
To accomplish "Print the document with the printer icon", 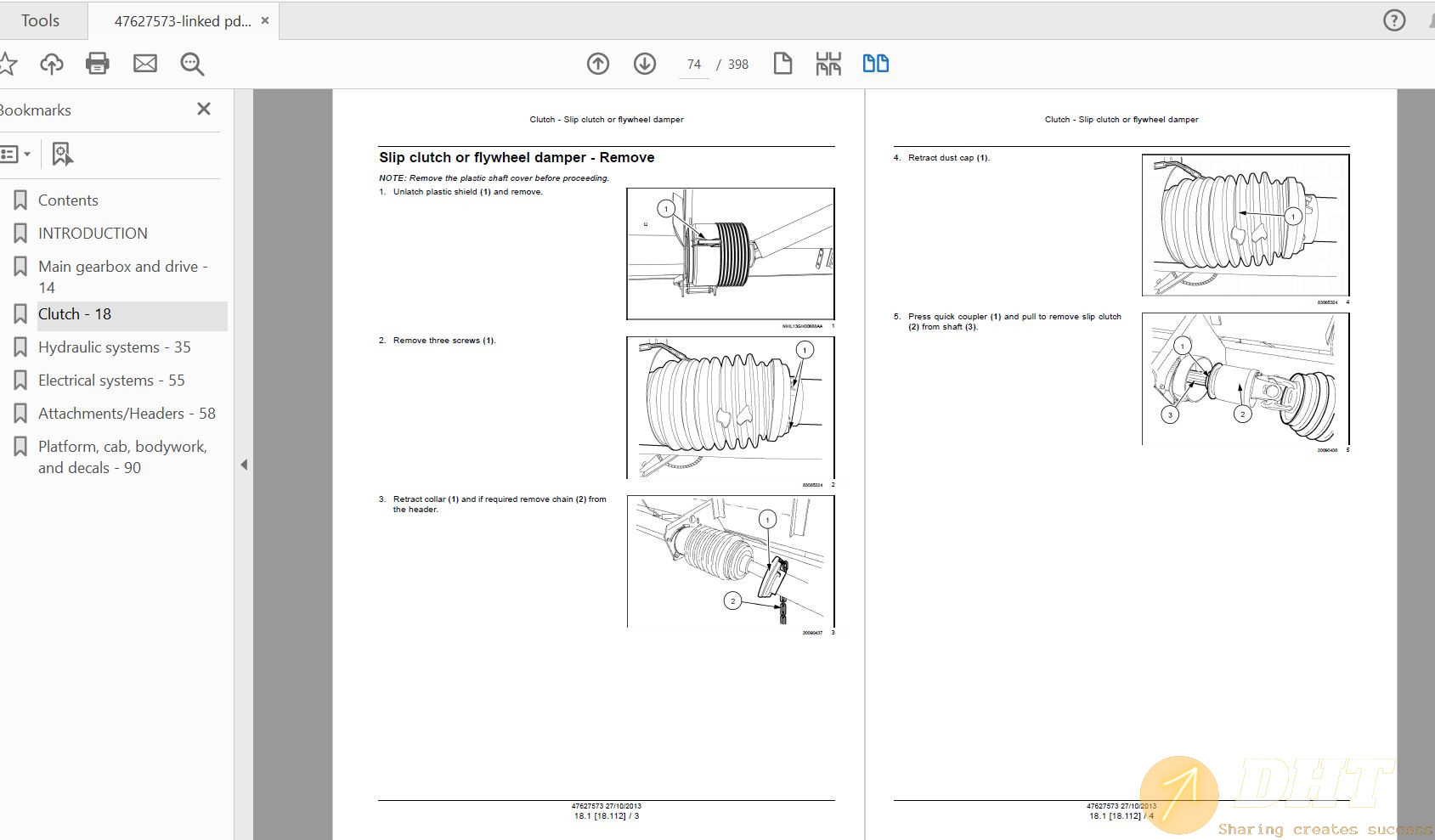I will coord(98,64).
